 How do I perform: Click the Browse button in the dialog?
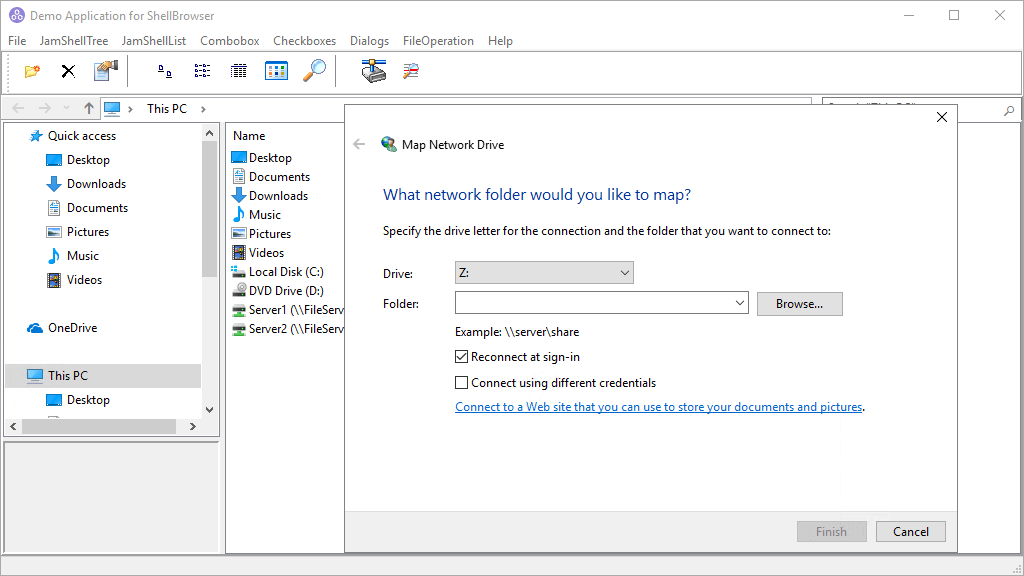pyautogui.click(x=799, y=303)
